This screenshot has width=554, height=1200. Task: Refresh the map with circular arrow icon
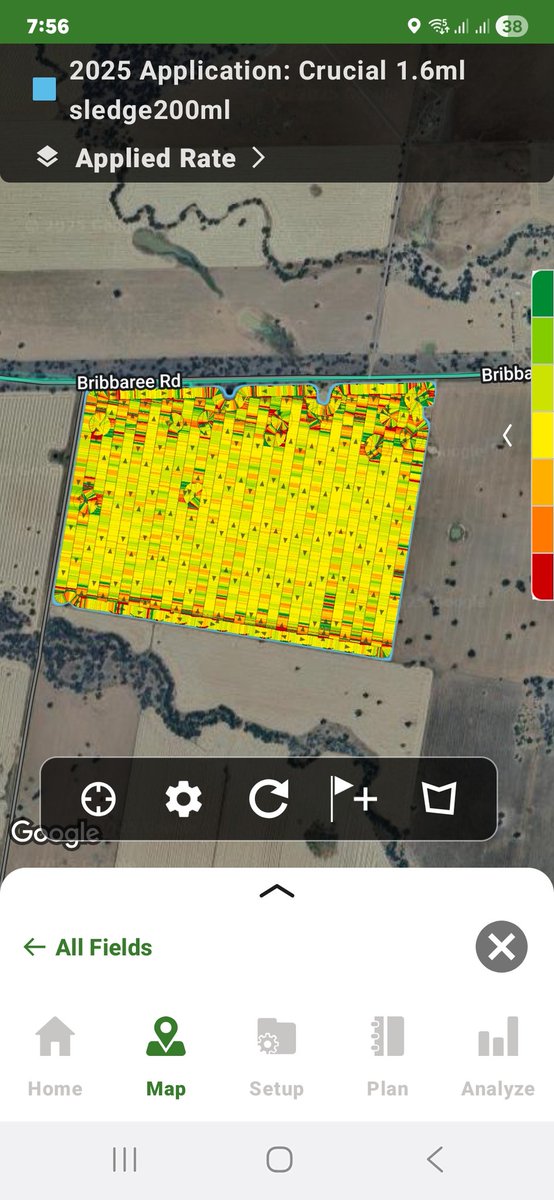pos(269,799)
